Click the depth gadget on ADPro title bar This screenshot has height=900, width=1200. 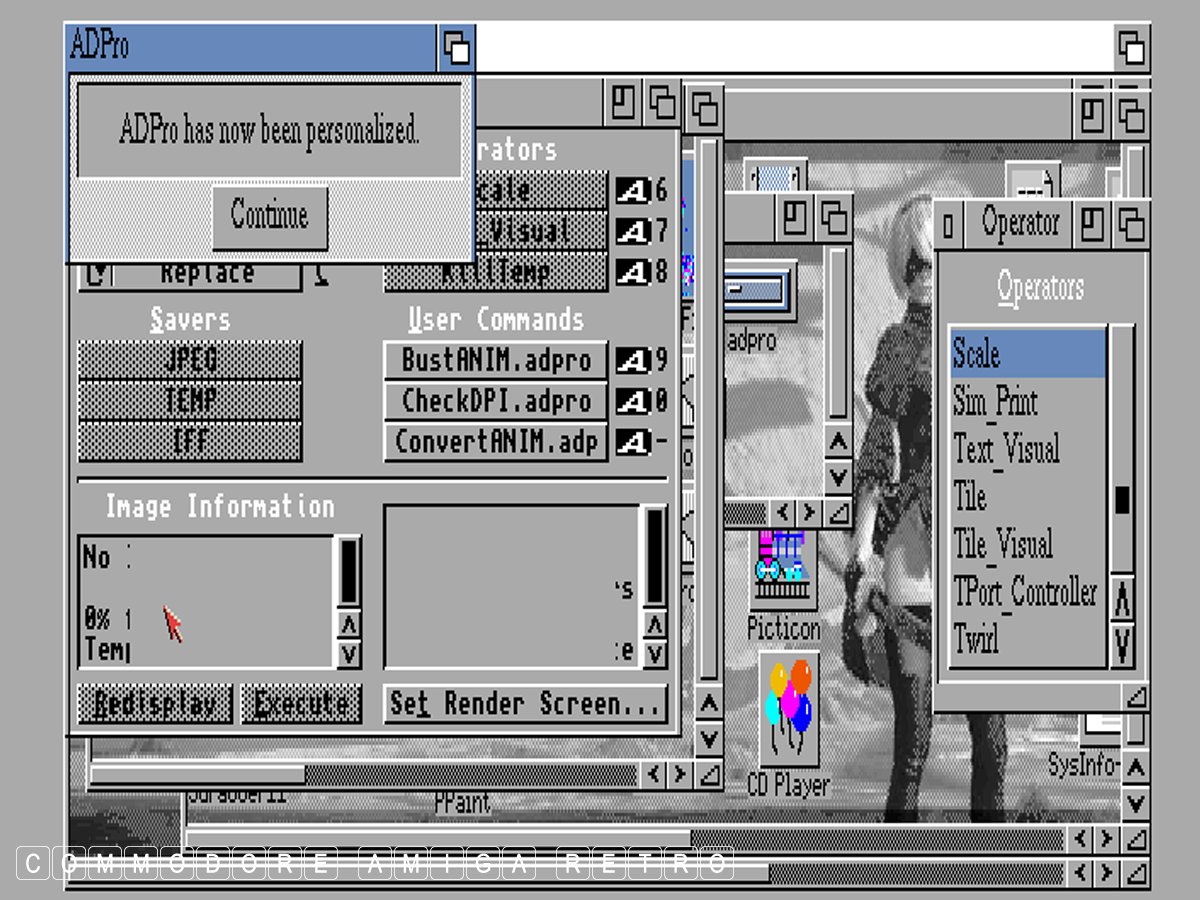(x=456, y=47)
